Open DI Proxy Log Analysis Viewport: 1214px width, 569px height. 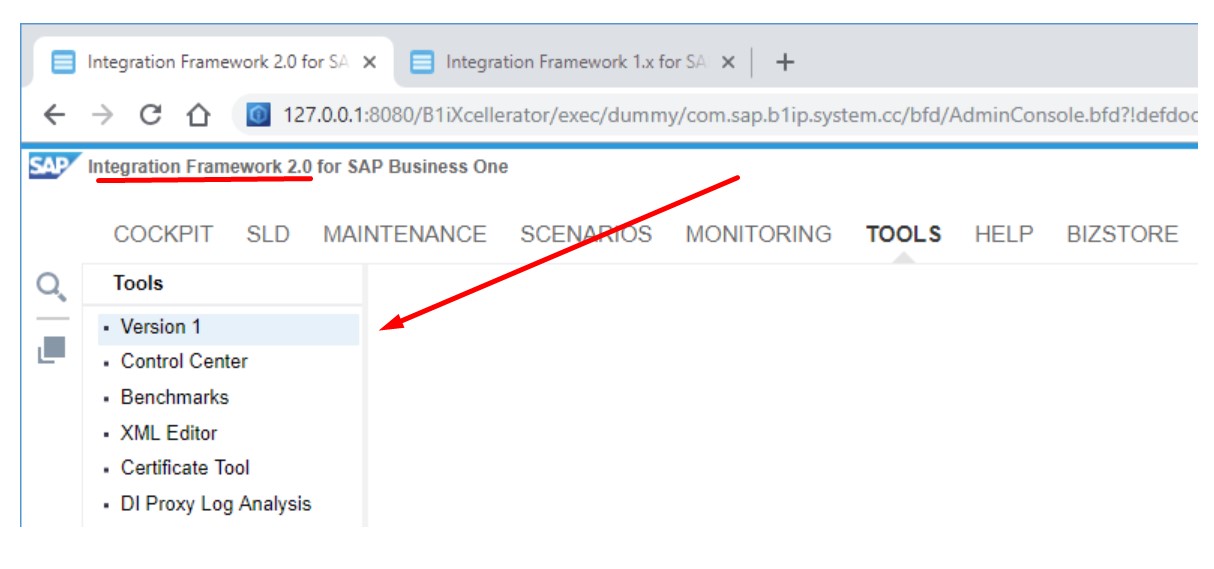216,504
